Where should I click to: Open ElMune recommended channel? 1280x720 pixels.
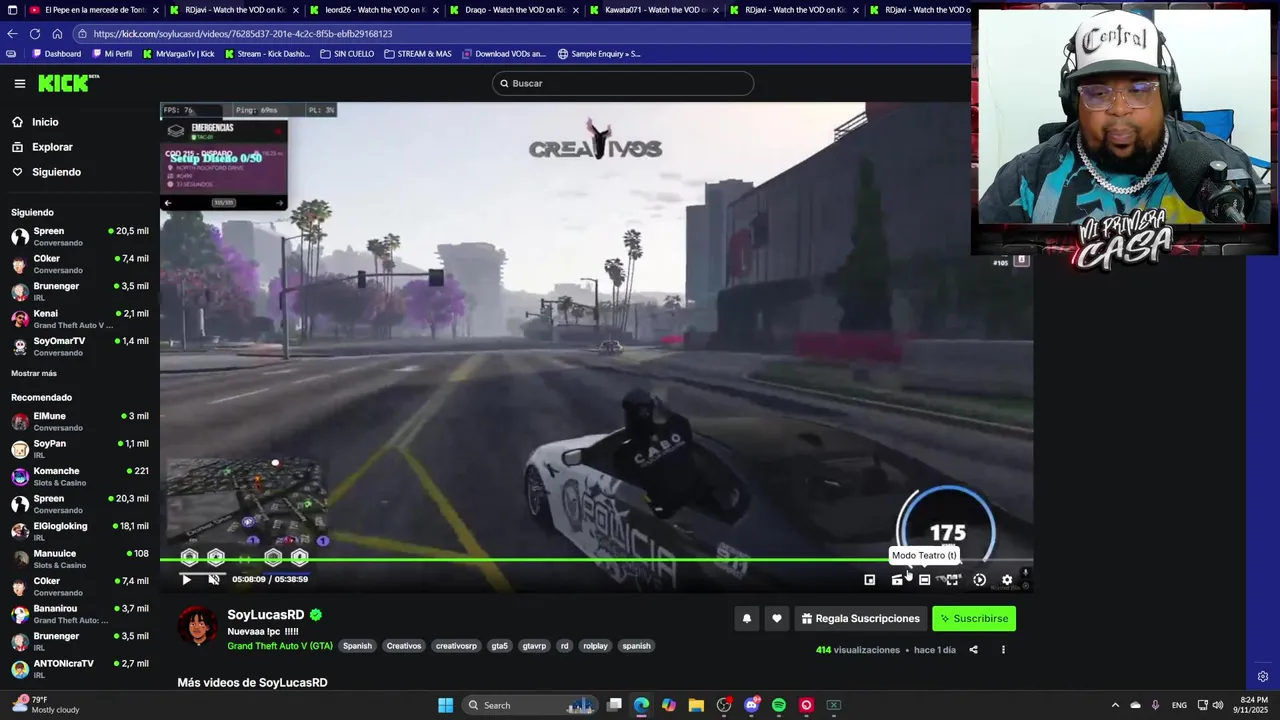pyautogui.click(x=80, y=421)
